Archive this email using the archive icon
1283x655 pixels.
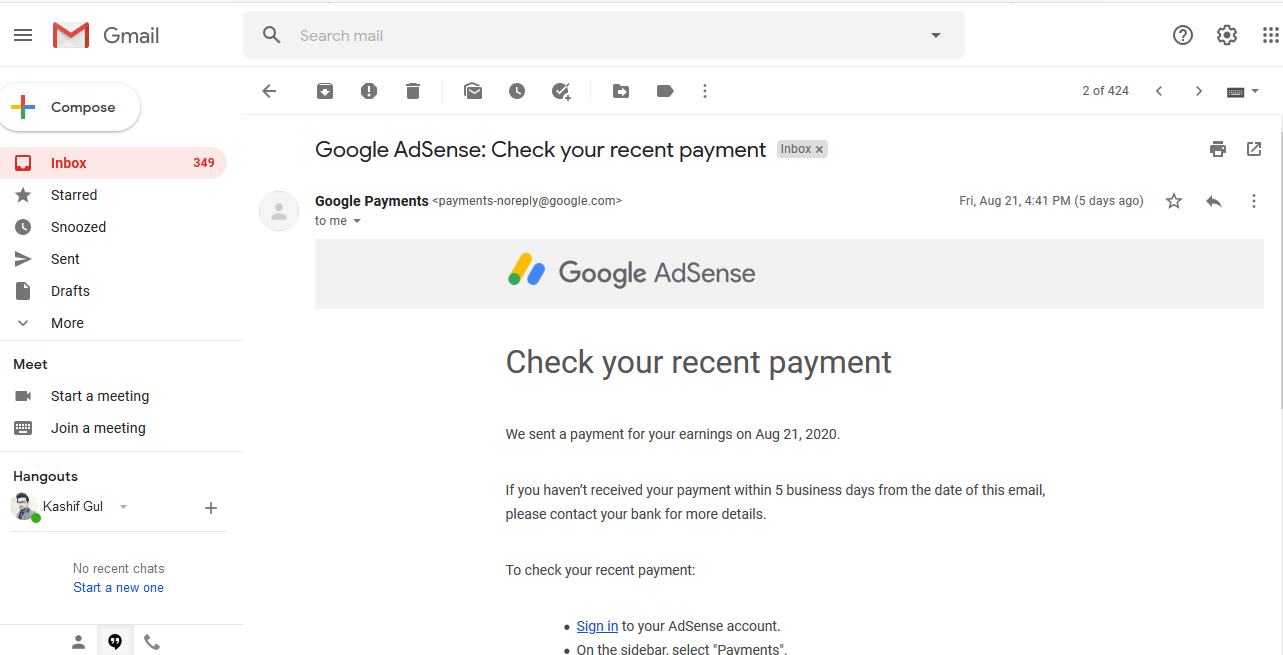[x=325, y=91]
